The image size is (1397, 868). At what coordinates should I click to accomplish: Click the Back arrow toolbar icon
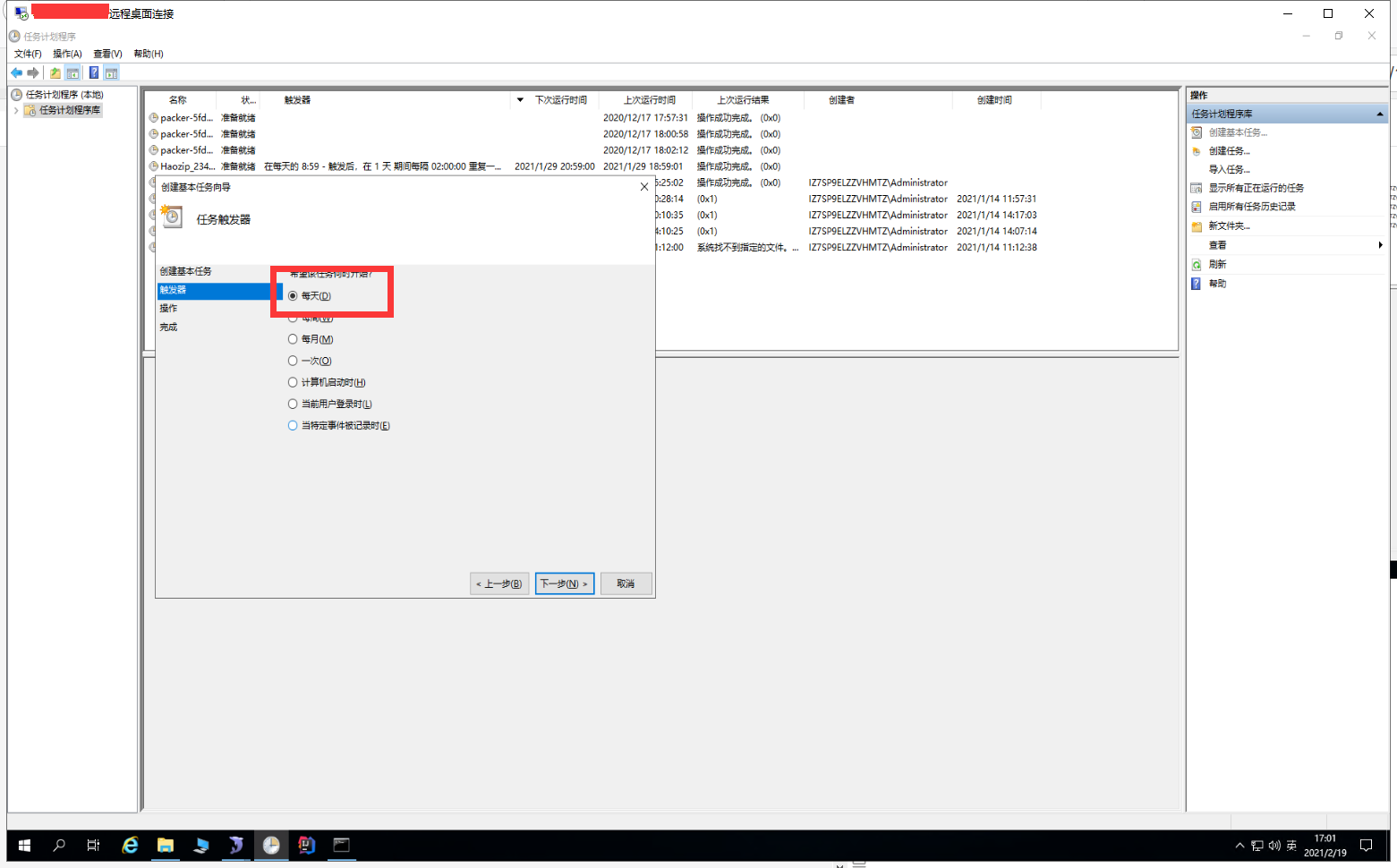[x=16, y=72]
